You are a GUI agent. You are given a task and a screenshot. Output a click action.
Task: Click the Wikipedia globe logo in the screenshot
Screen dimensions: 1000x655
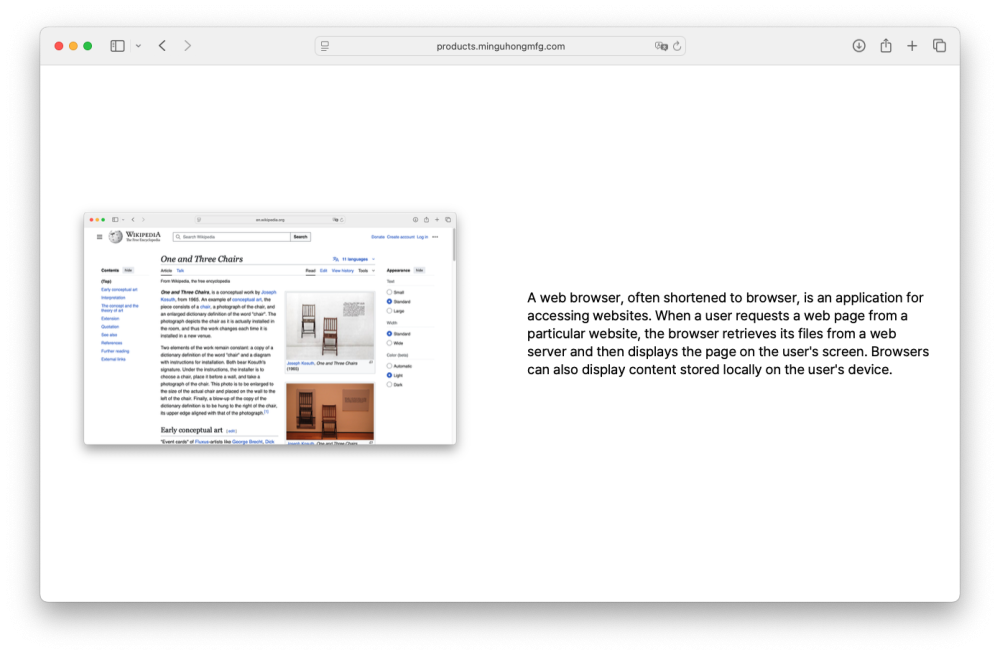[115, 237]
